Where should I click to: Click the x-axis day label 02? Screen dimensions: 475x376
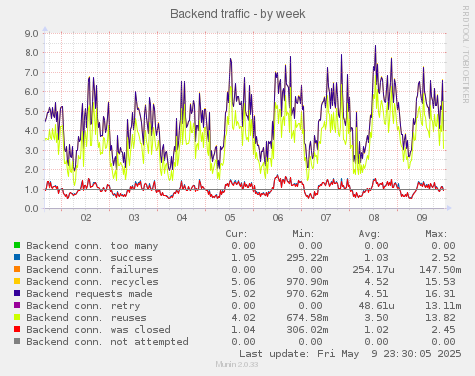coord(86,218)
